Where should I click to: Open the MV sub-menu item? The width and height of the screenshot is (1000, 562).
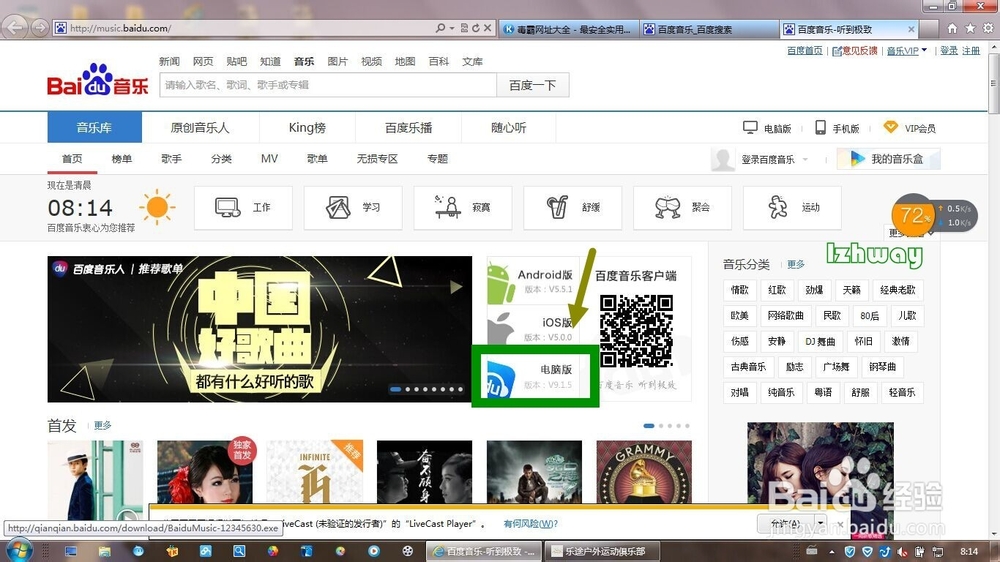pos(269,158)
